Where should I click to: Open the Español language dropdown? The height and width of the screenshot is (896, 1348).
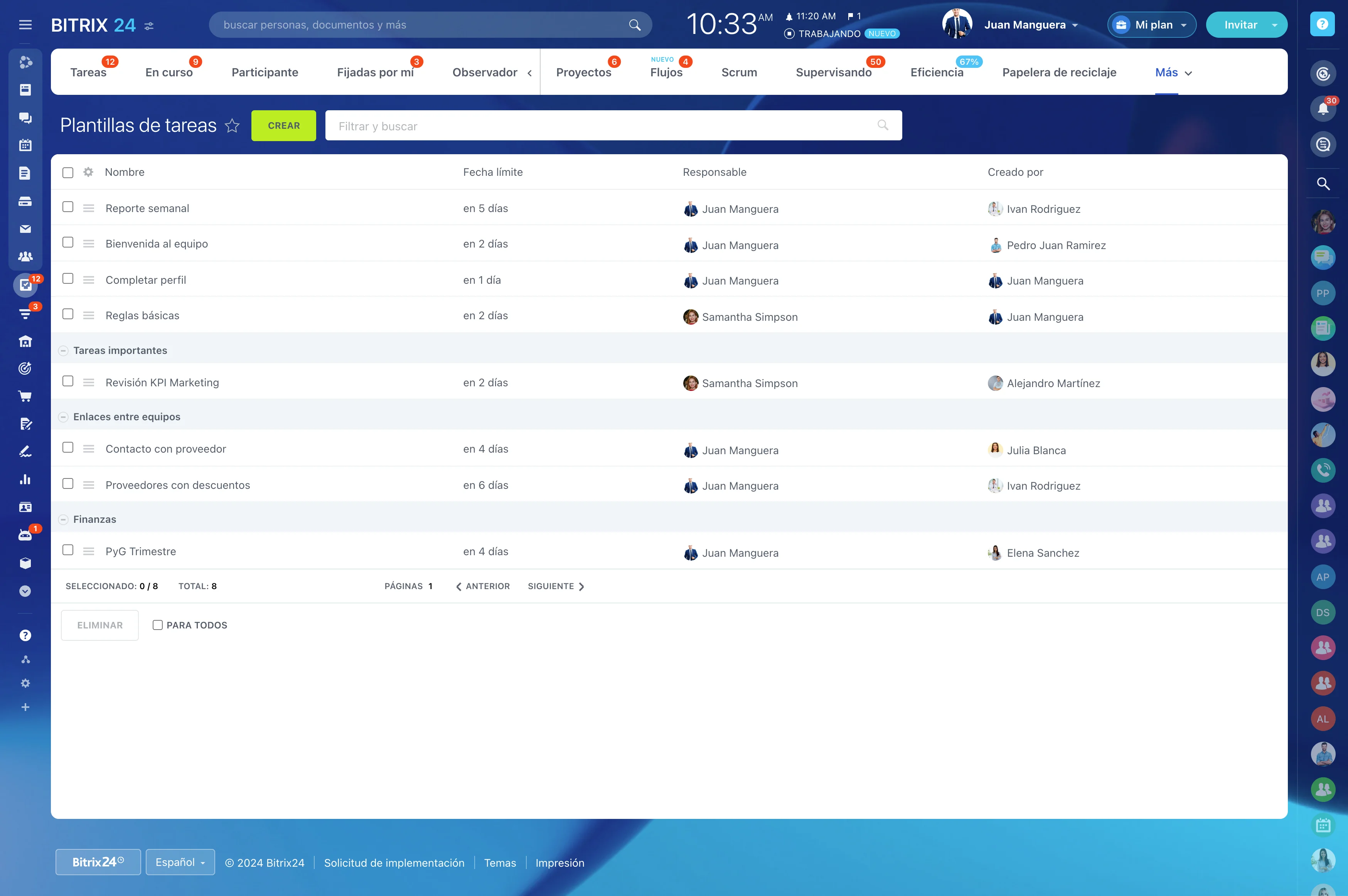click(x=180, y=862)
